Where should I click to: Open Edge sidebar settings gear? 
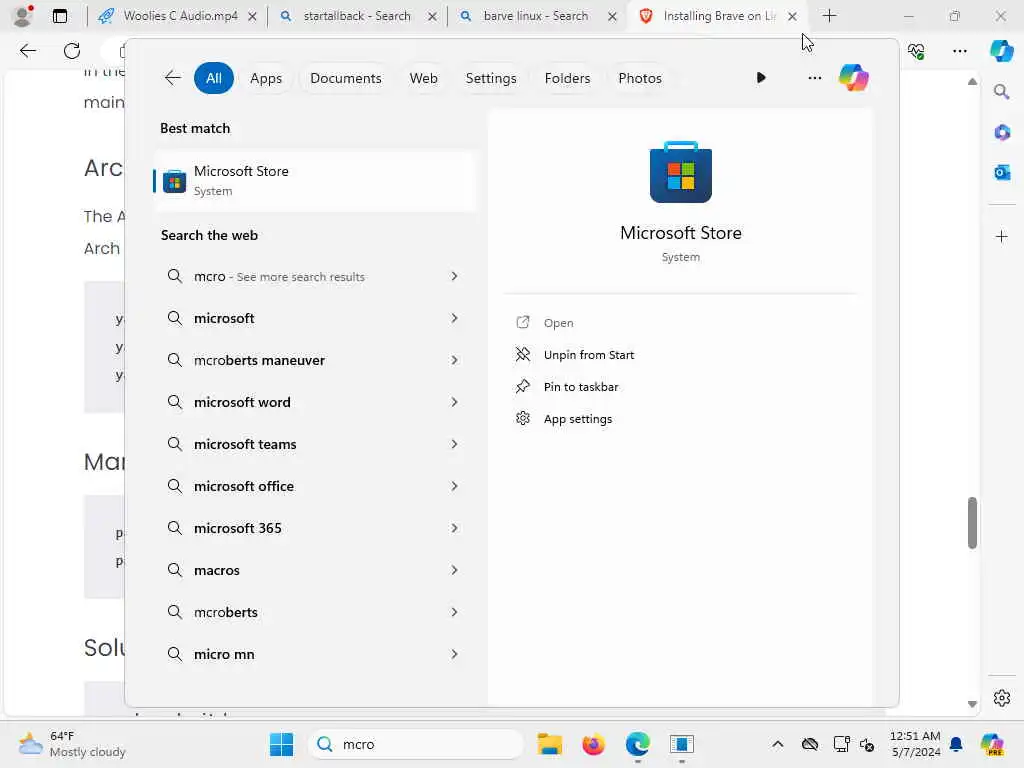[1001, 698]
